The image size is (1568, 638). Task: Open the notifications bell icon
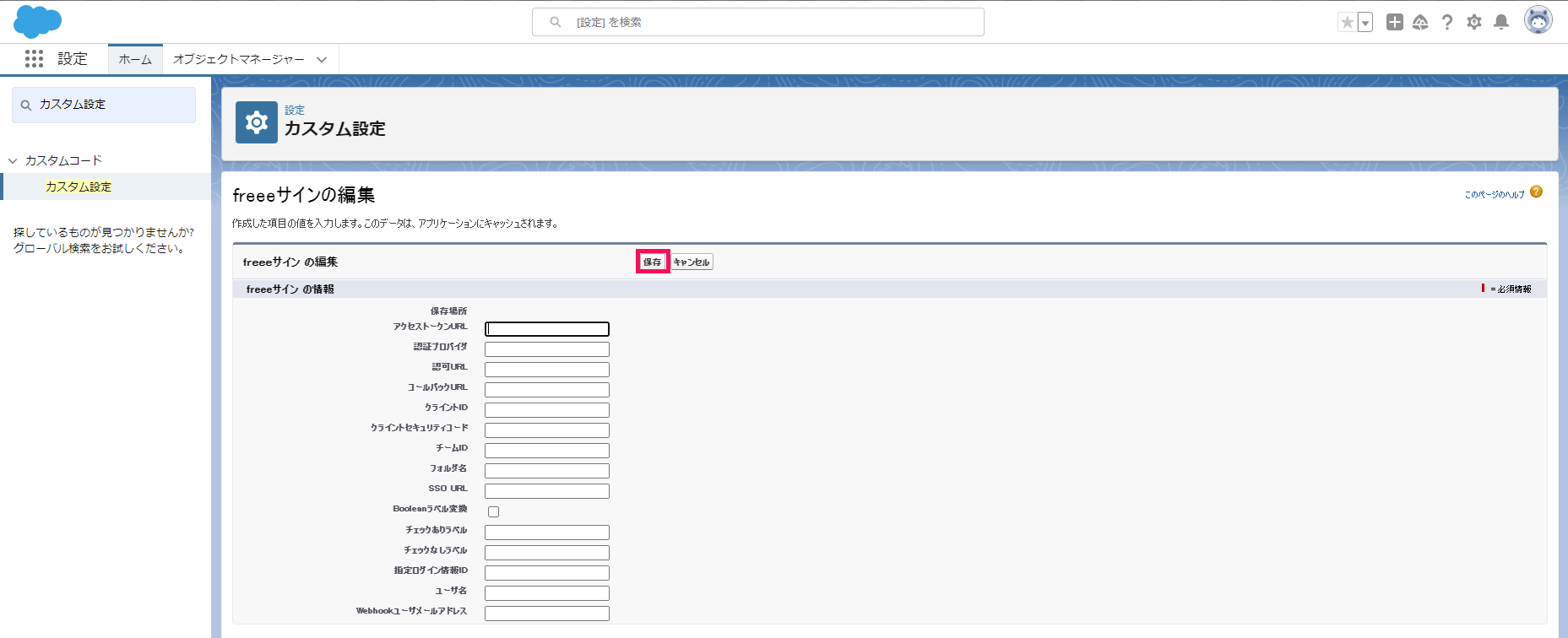[x=1501, y=22]
